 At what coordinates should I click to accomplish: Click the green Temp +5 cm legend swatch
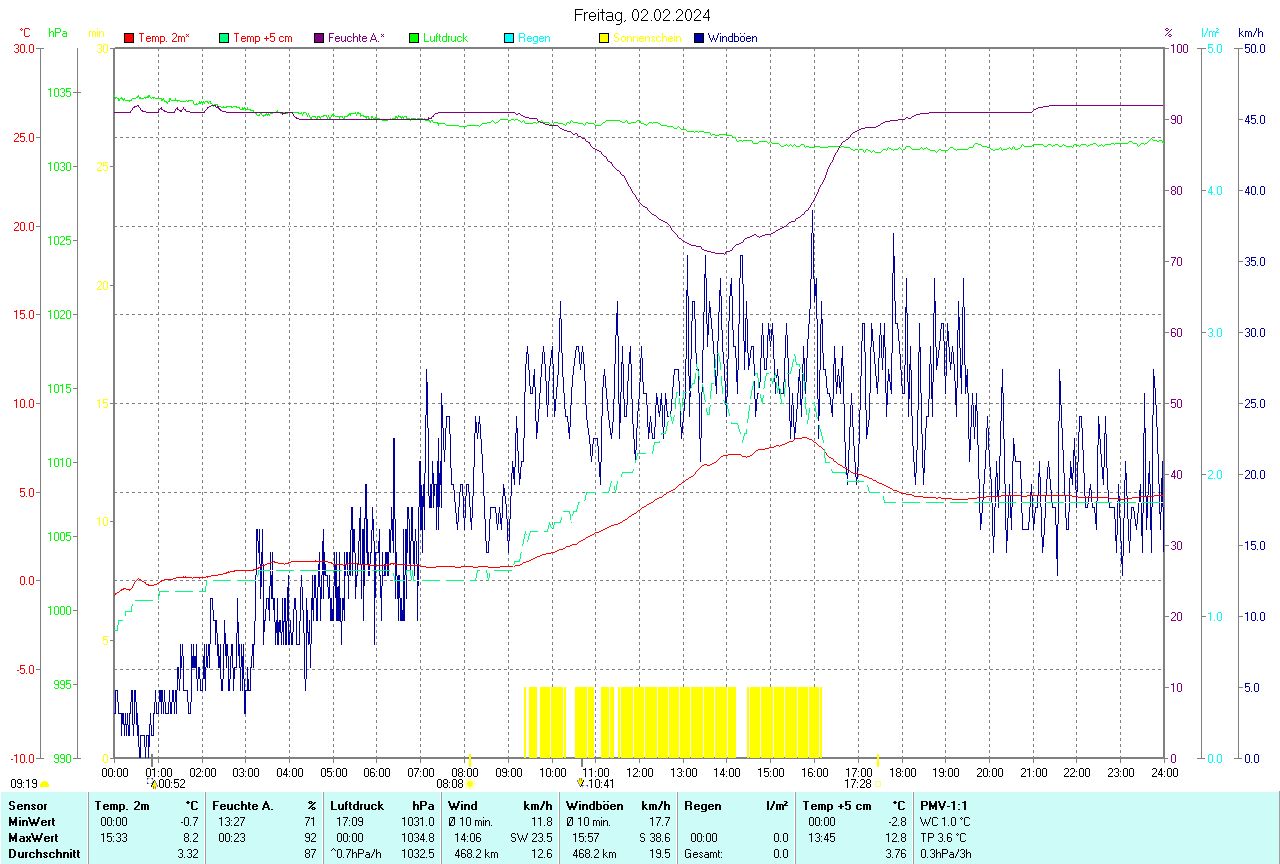pos(224,38)
